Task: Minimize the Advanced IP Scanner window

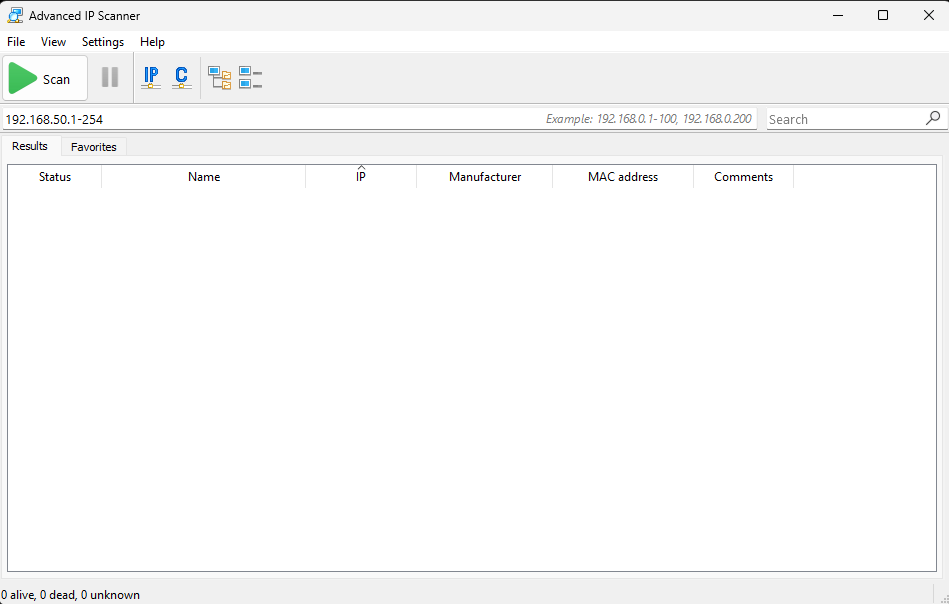Action: [x=838, y=16]
